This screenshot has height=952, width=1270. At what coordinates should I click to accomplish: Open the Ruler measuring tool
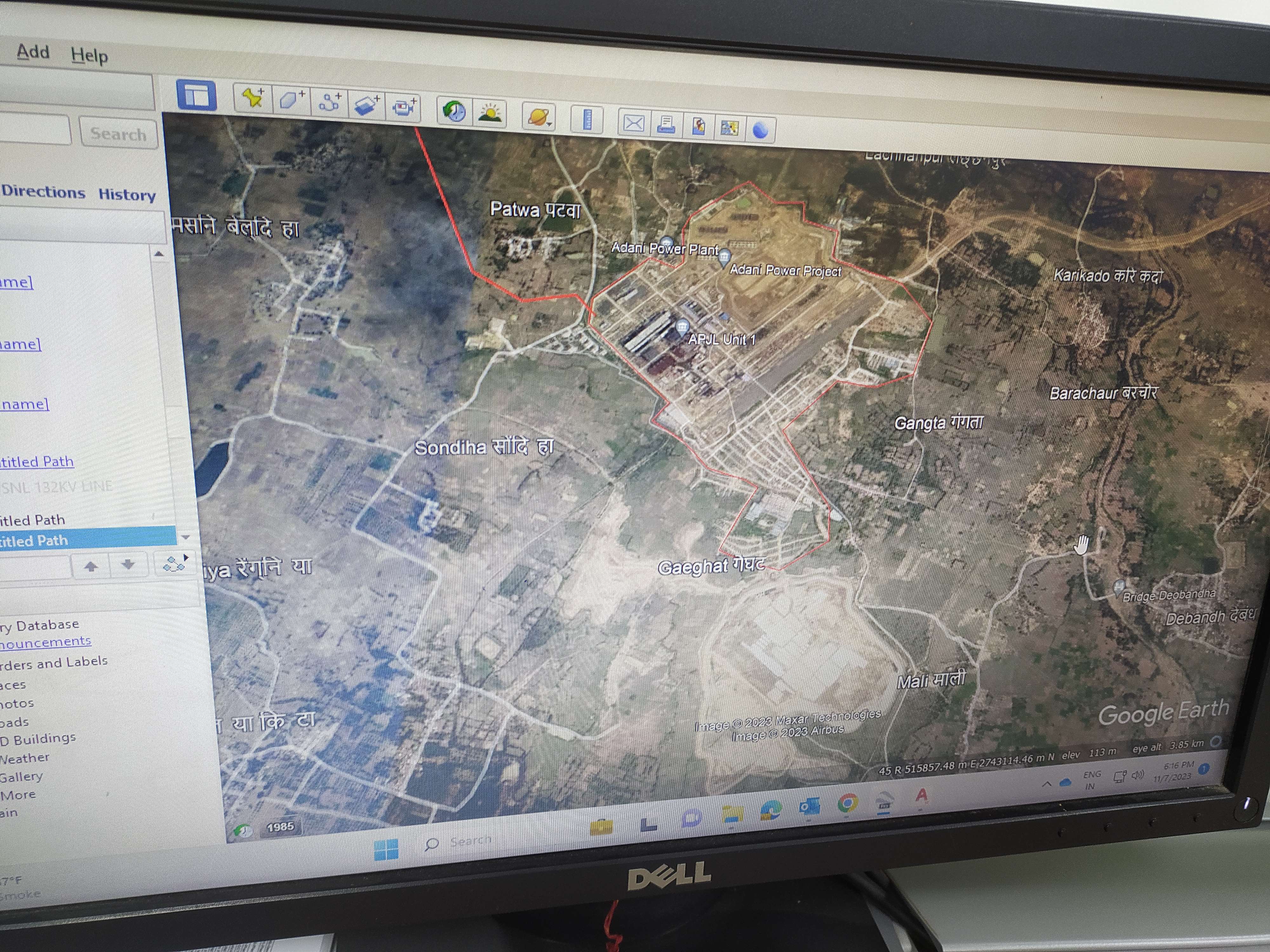587,119
